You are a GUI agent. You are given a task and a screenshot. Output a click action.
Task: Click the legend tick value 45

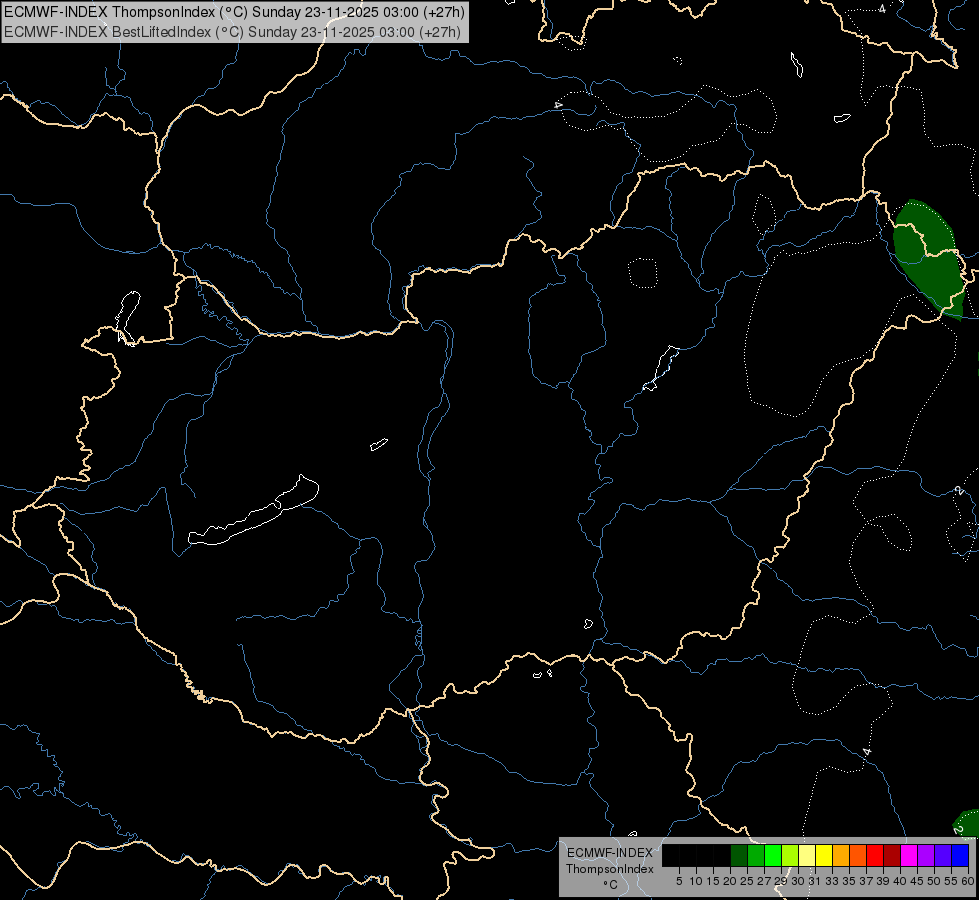point(917,881)
